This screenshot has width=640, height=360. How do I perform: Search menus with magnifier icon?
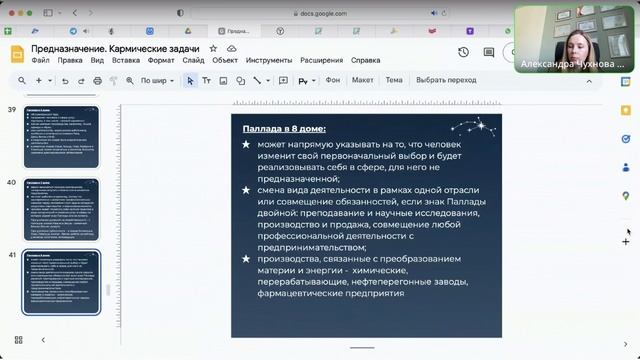(x=22, y=80)
